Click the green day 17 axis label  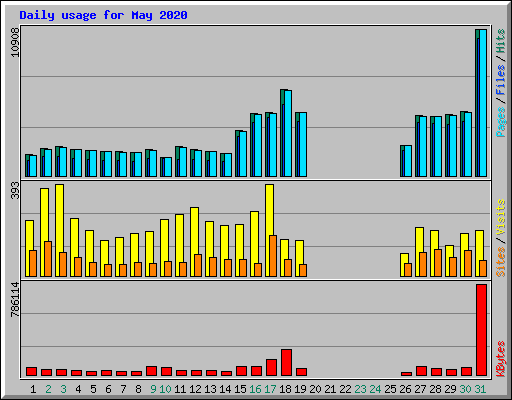270,389
